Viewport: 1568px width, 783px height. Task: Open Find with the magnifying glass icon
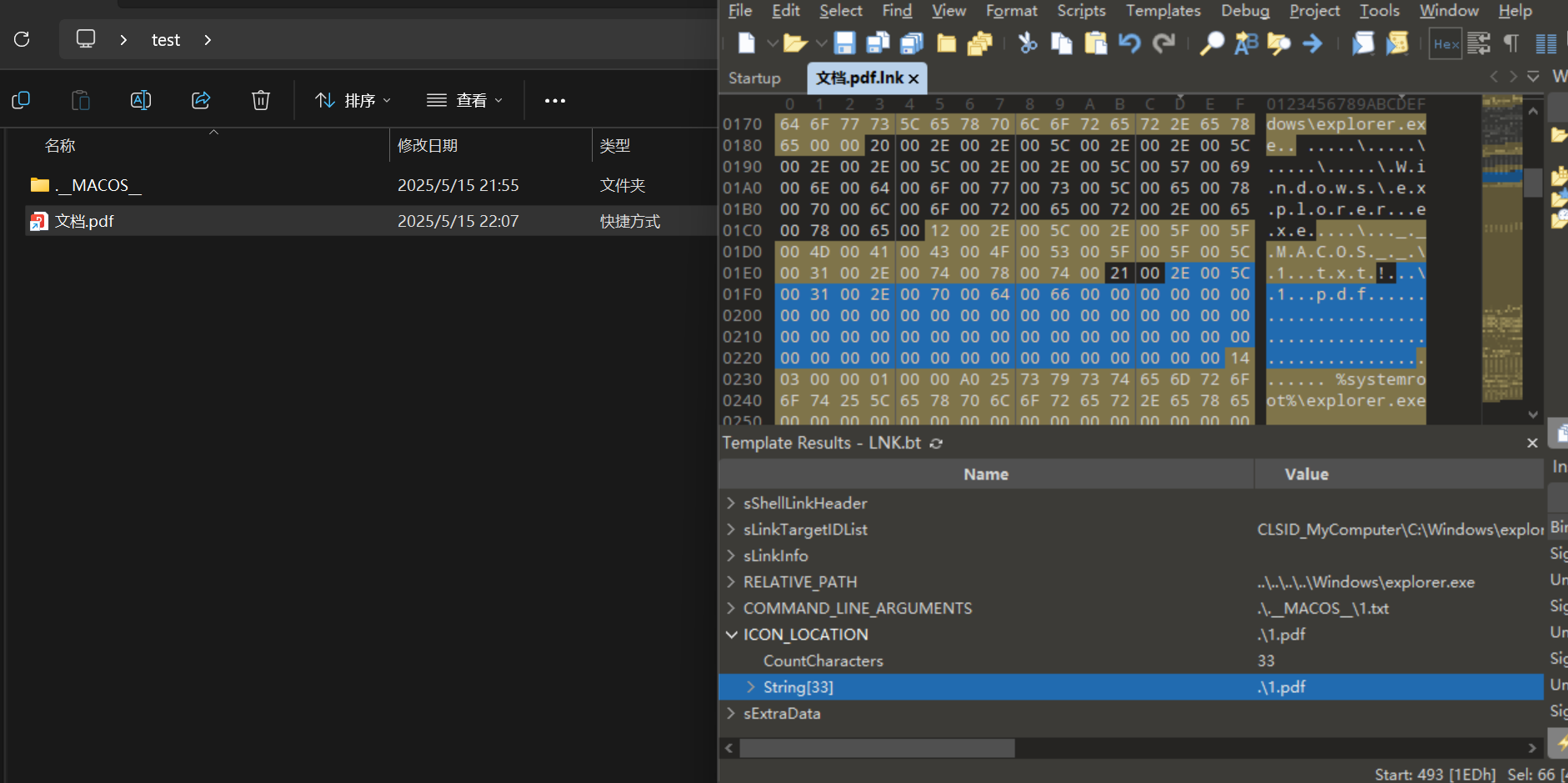point(1211,43)
